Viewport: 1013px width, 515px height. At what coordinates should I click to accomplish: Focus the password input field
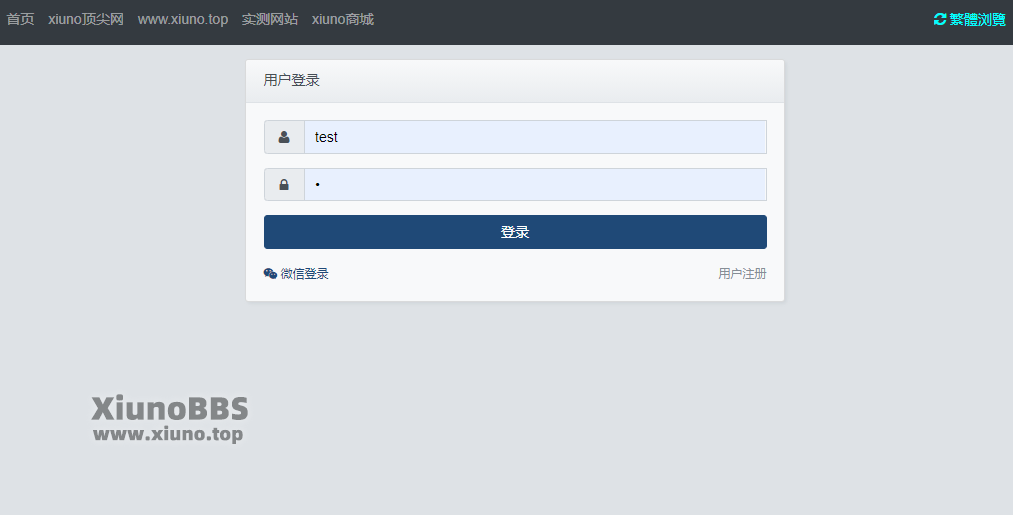click(536, 185)
